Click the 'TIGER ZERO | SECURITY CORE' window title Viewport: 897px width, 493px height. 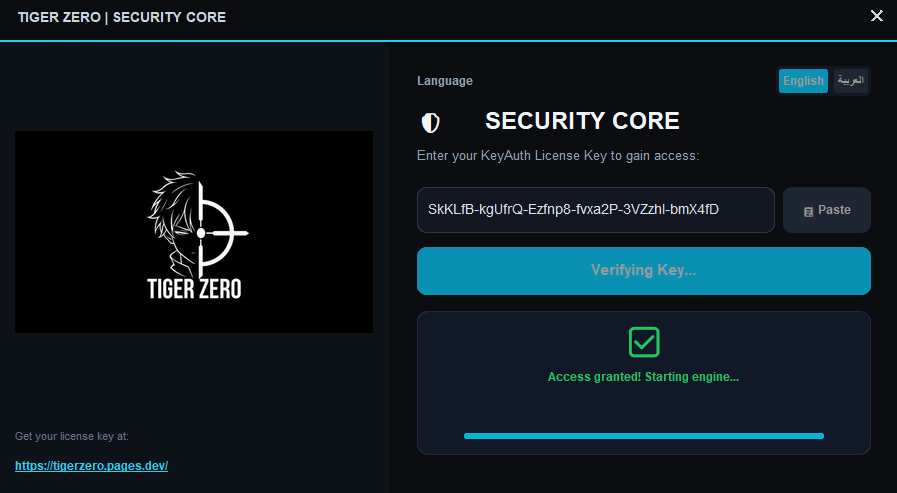[122, 17]
